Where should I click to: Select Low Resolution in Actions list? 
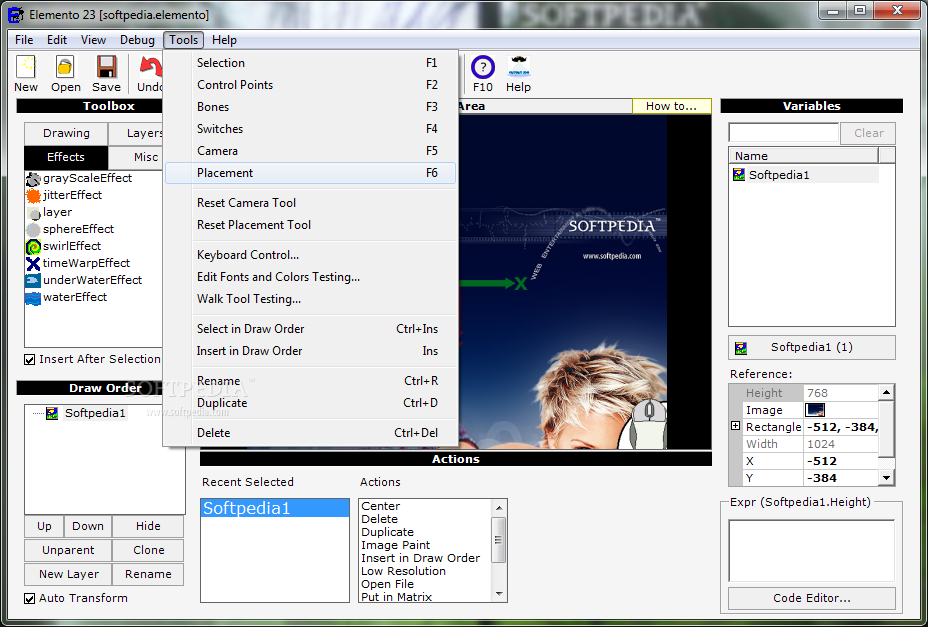pos(403,571)
